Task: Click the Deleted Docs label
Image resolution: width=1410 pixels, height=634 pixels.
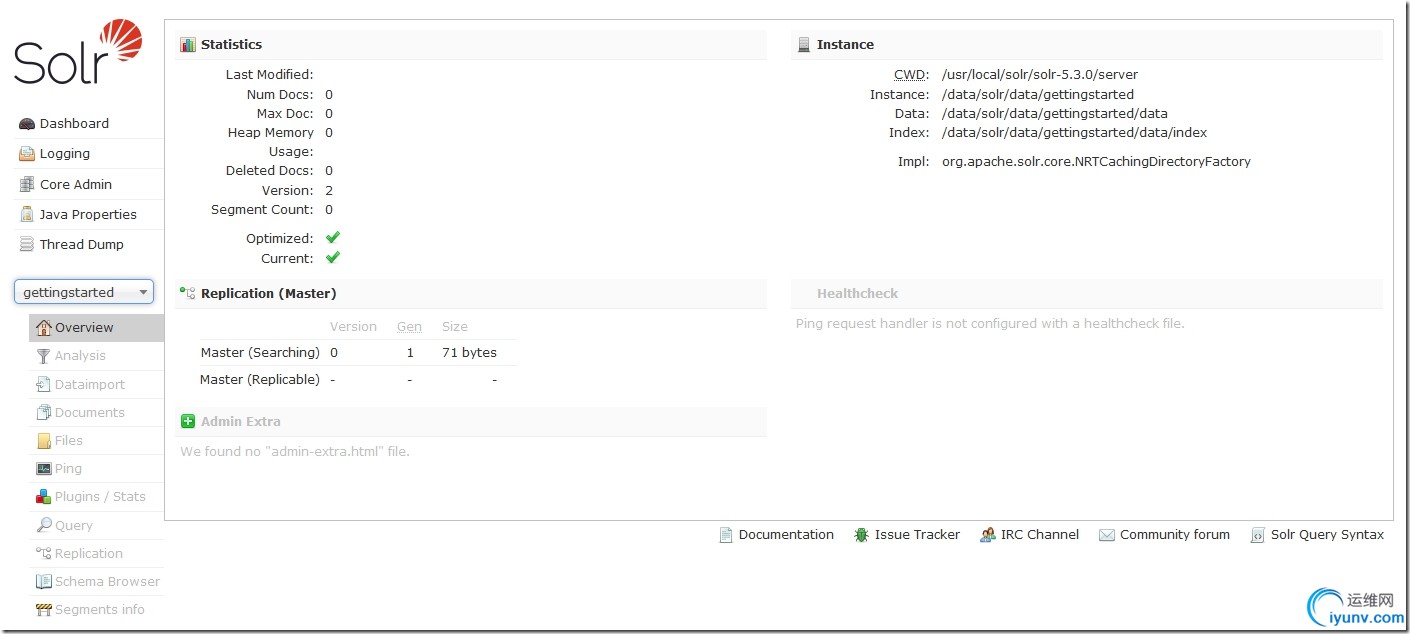Action: 270,171
